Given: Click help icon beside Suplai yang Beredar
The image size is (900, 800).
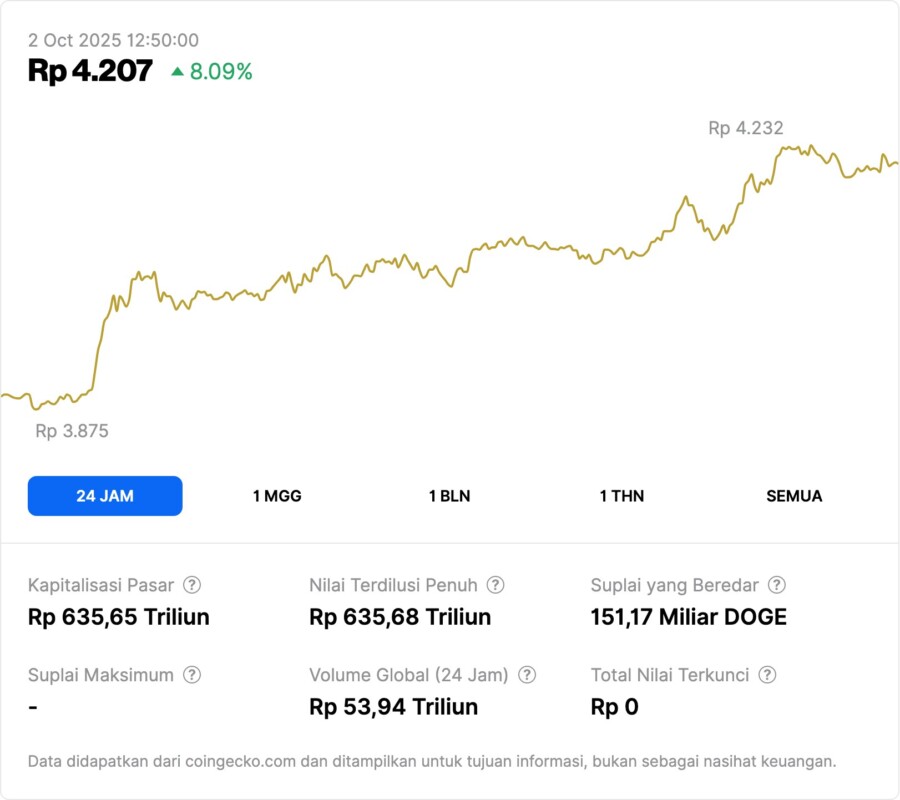Looking at the screenshot, I should 776,585.
